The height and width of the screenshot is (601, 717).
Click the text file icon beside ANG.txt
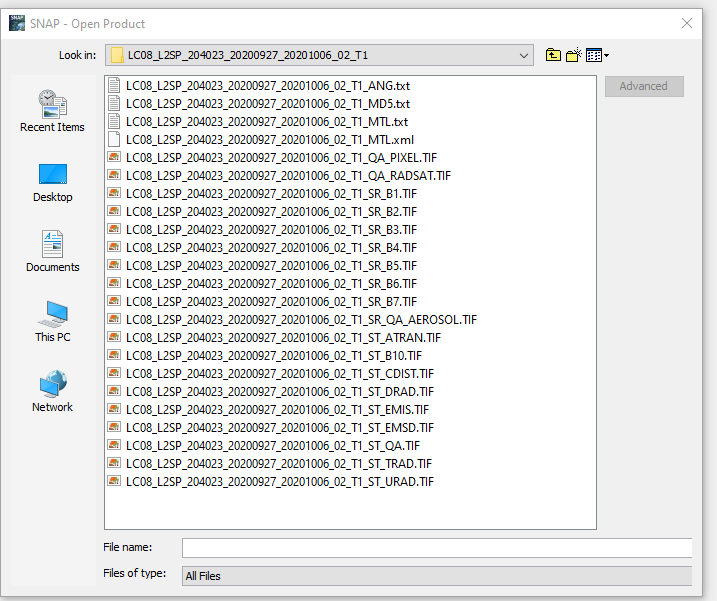coord(114,86)
